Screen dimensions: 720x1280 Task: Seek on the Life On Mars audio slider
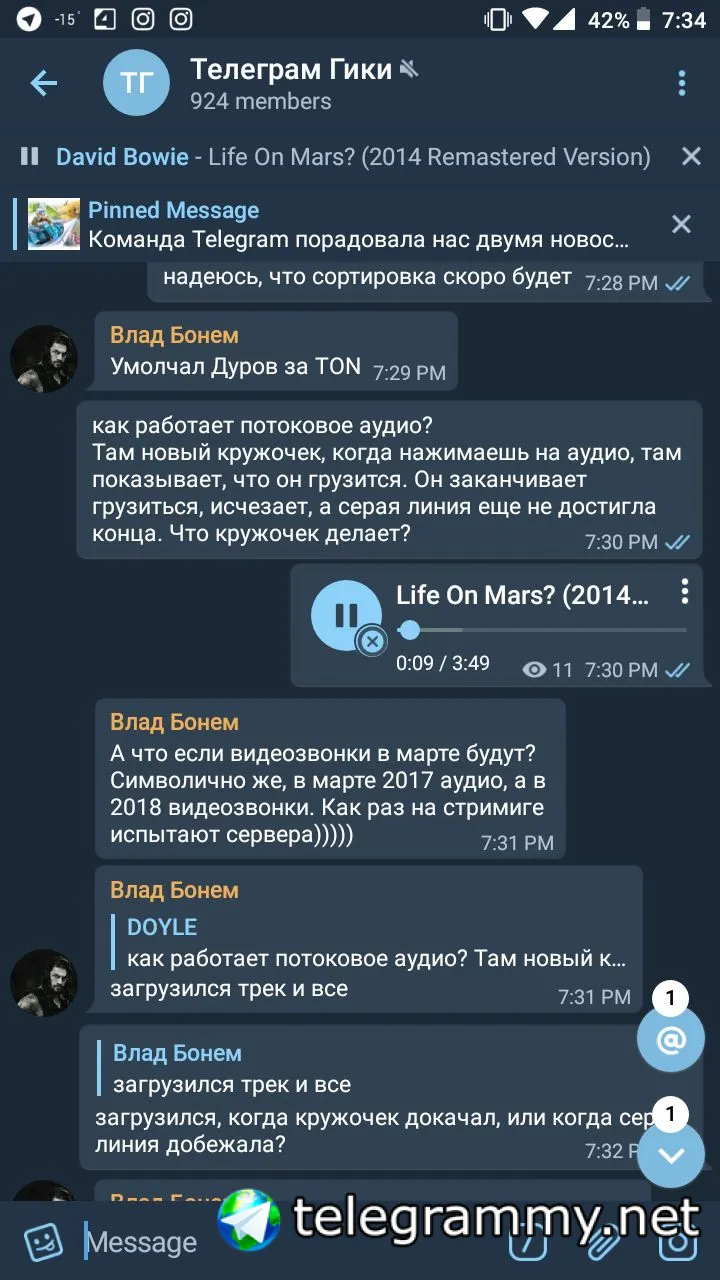pyautogui.click(x=541, y=630)
